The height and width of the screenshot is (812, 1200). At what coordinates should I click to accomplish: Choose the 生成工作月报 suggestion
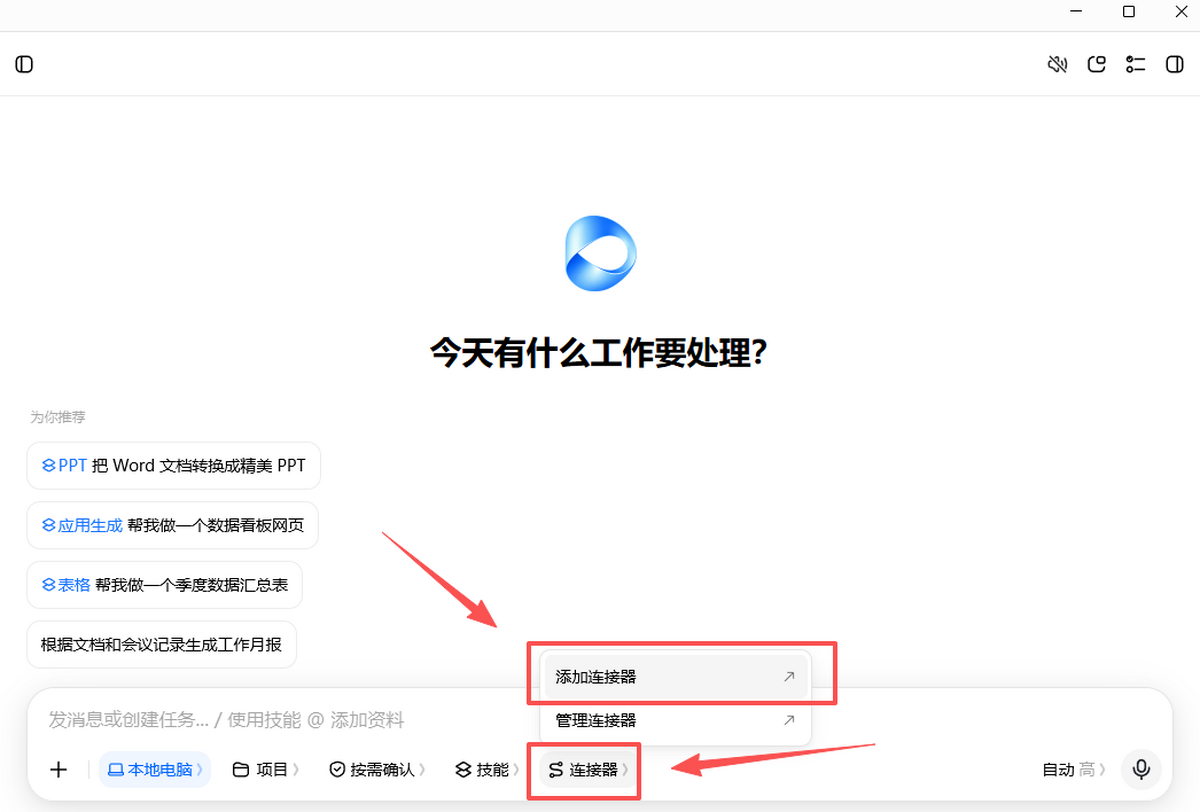[x=162, y=644]
